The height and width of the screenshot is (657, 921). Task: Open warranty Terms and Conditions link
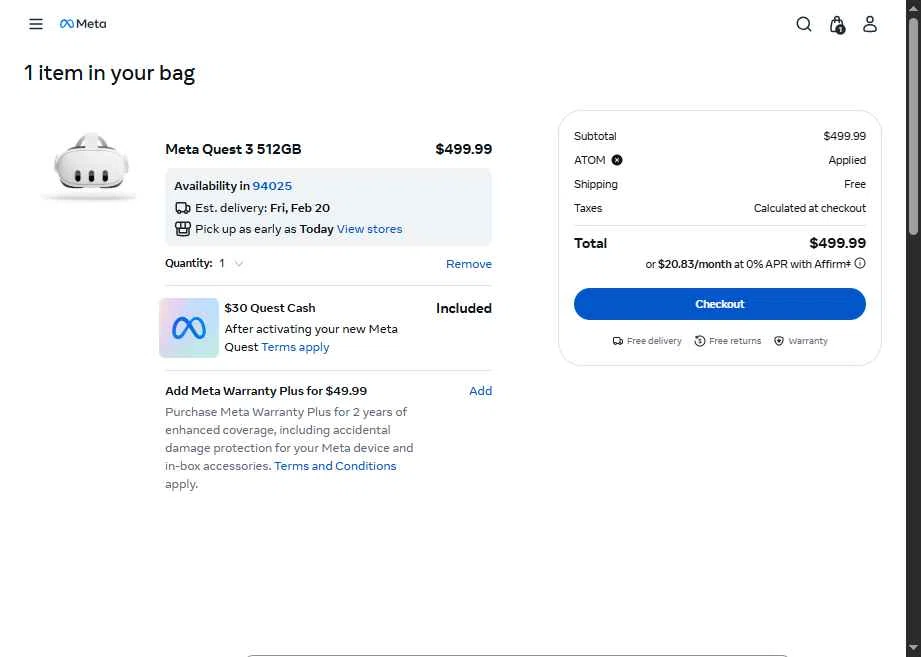(335, 466)
